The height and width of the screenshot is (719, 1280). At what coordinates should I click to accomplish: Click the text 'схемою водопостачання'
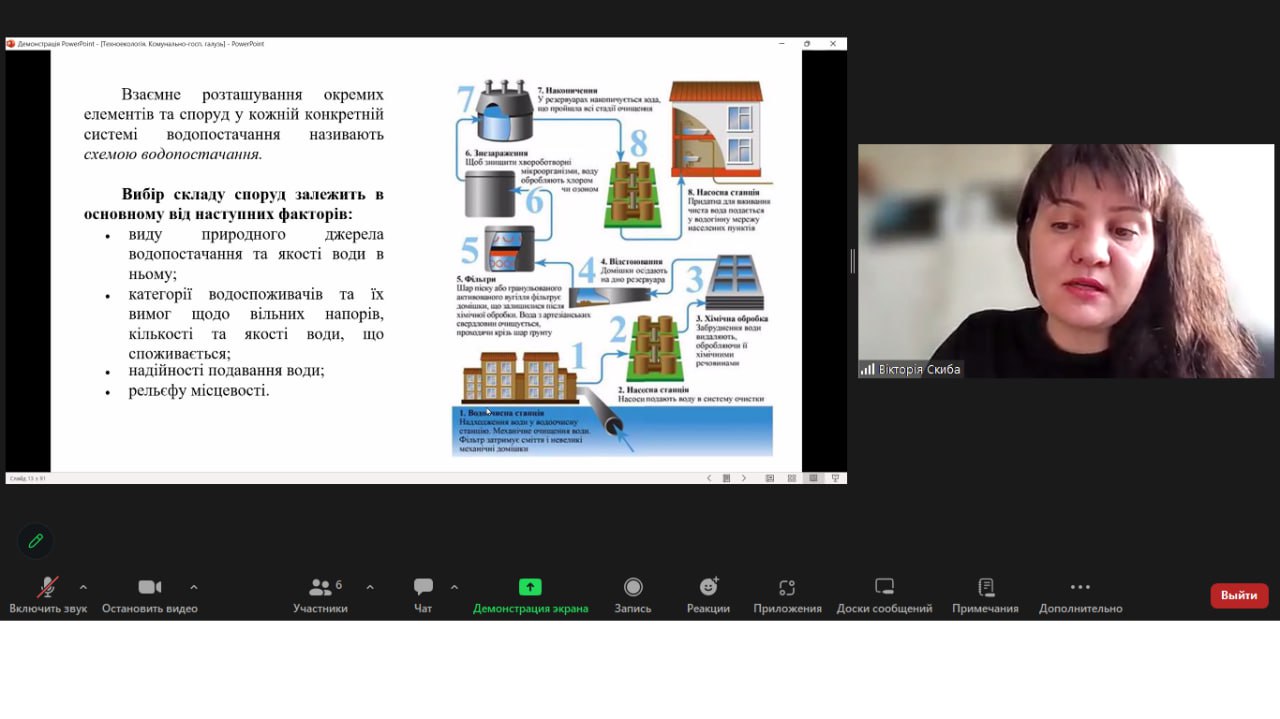pyautogui.click(x=173, y=154)
